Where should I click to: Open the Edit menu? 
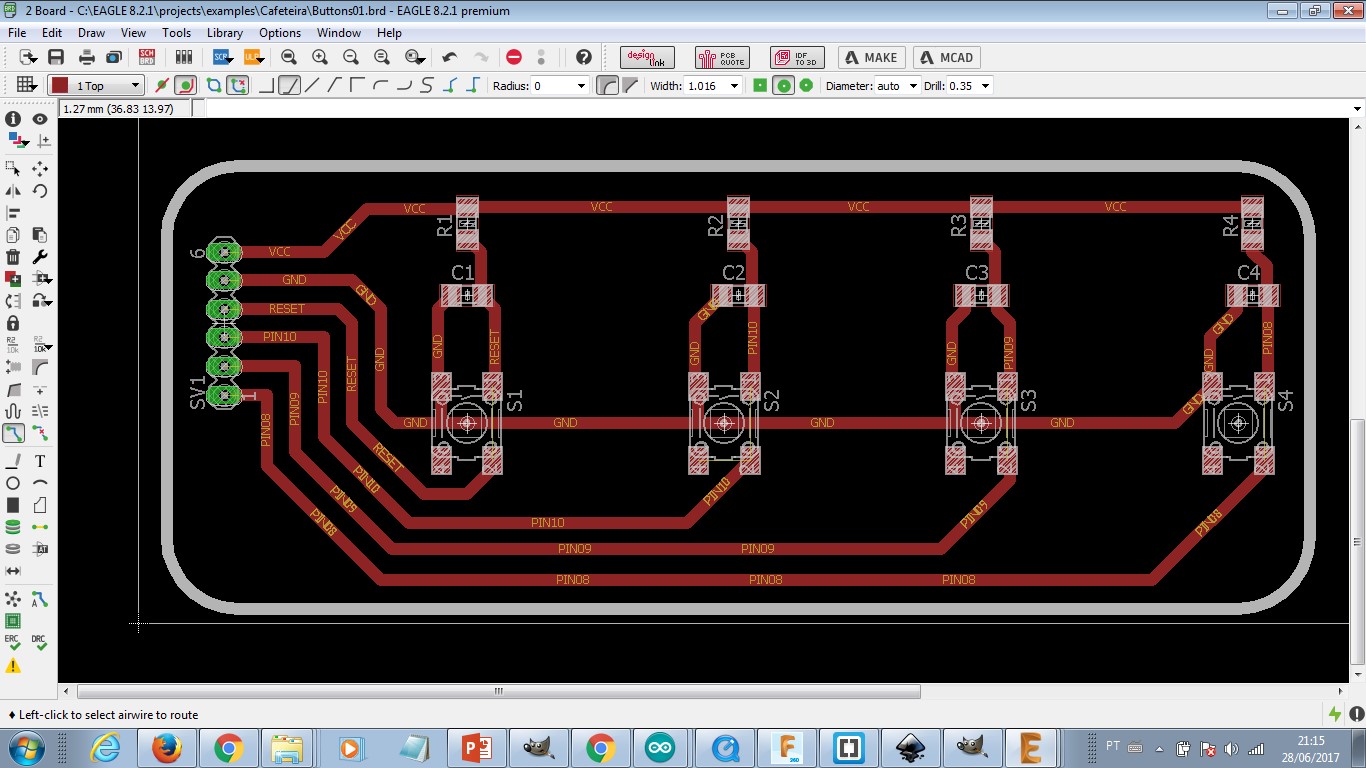tap(52, 33)
